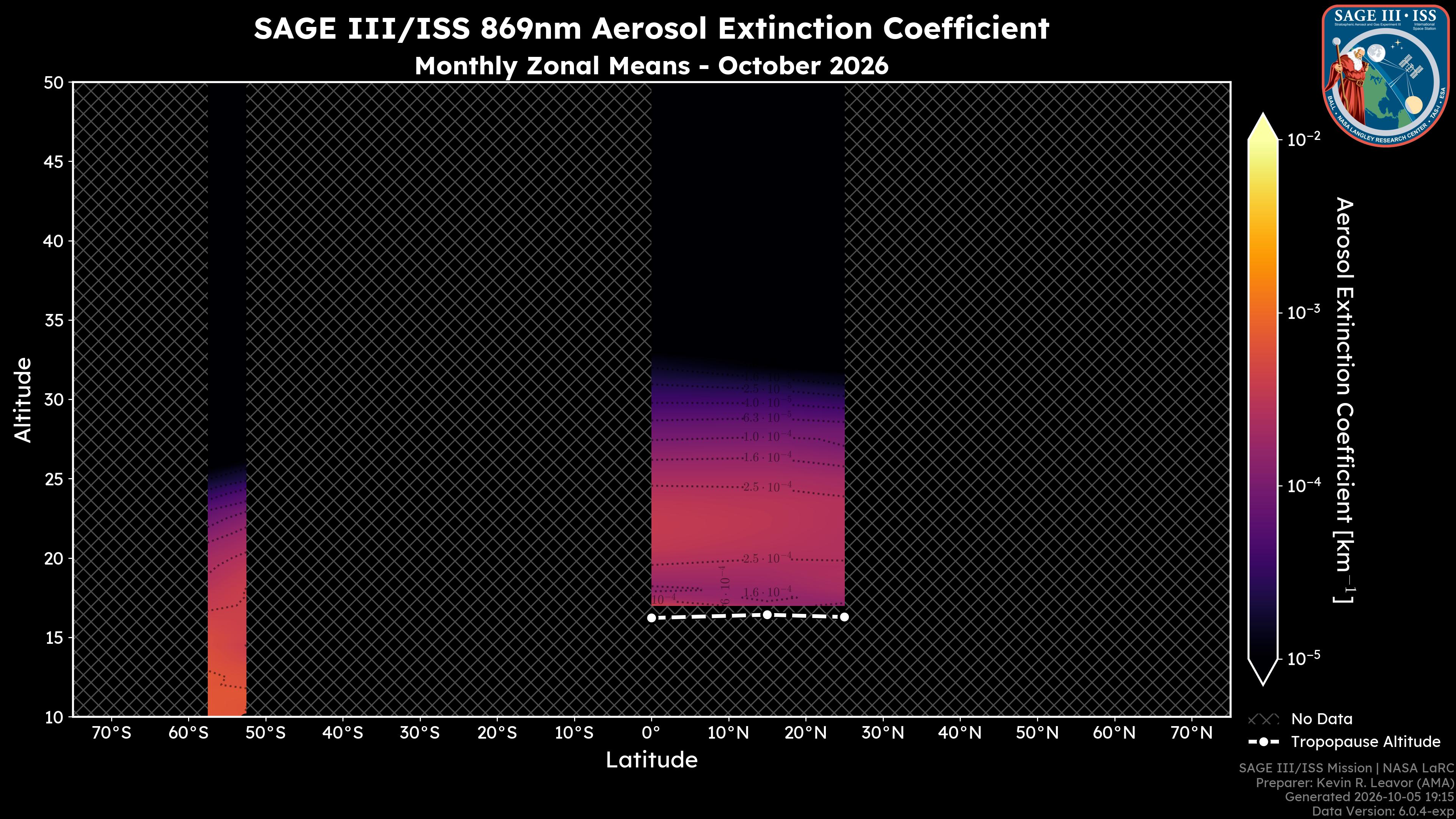Screen dimensions: 1456x819
Task: Click the '20°N' latitude tick label
Action: point(805,733)
